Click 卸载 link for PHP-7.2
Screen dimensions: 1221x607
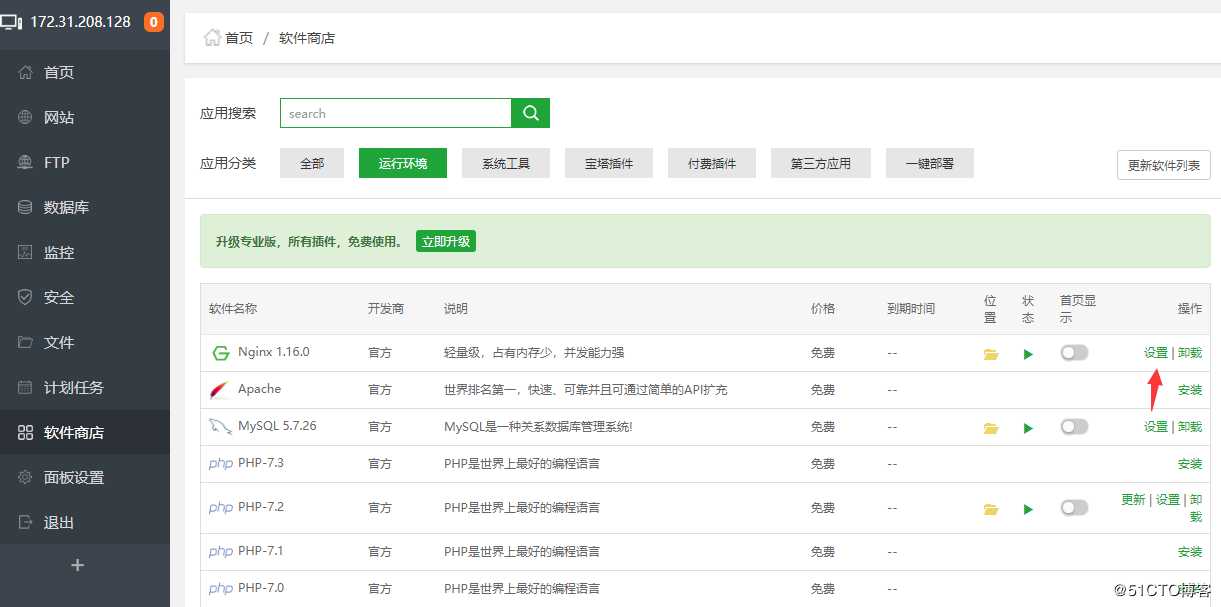[x=1196, y=508]
